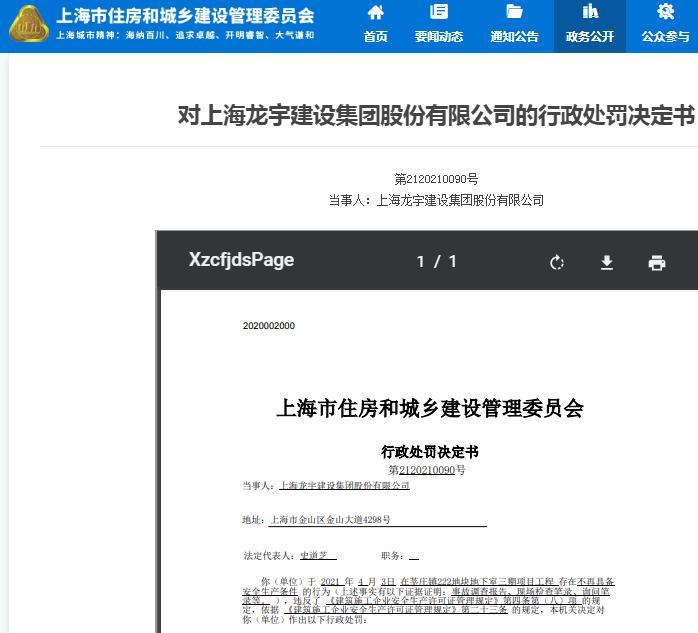
Task: Open the 首页 home icon
Action: point(376,12)
